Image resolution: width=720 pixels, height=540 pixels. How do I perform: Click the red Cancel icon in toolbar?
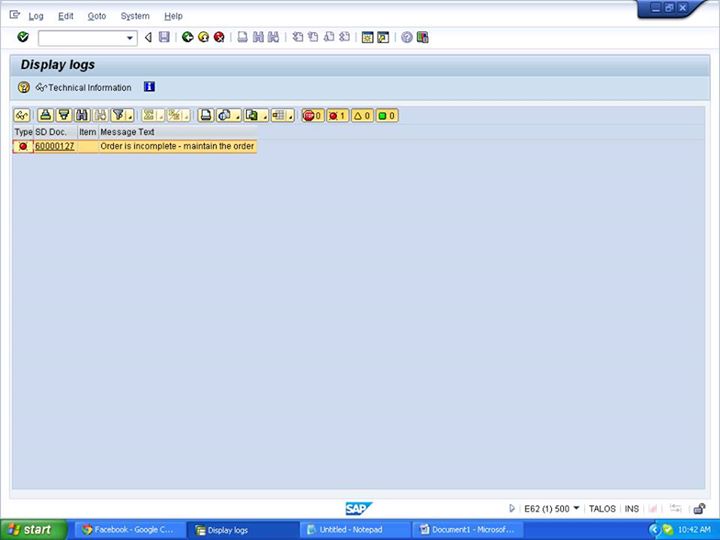[219, 37]
